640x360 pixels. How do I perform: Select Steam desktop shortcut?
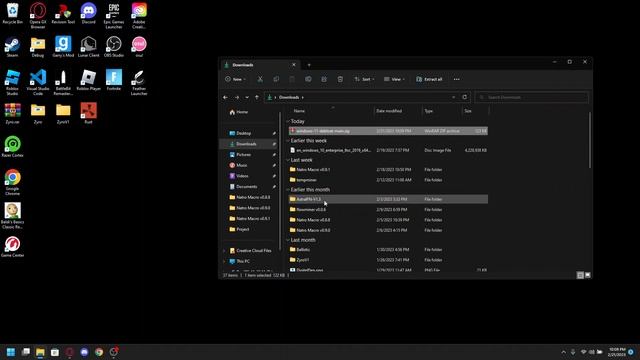click(x=12, y=47)
